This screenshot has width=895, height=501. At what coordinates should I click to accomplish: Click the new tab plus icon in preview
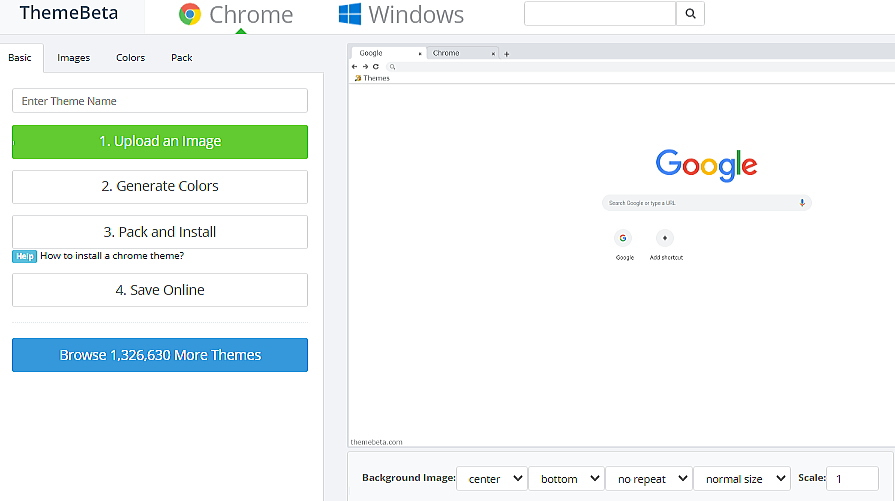click(506, 54)
